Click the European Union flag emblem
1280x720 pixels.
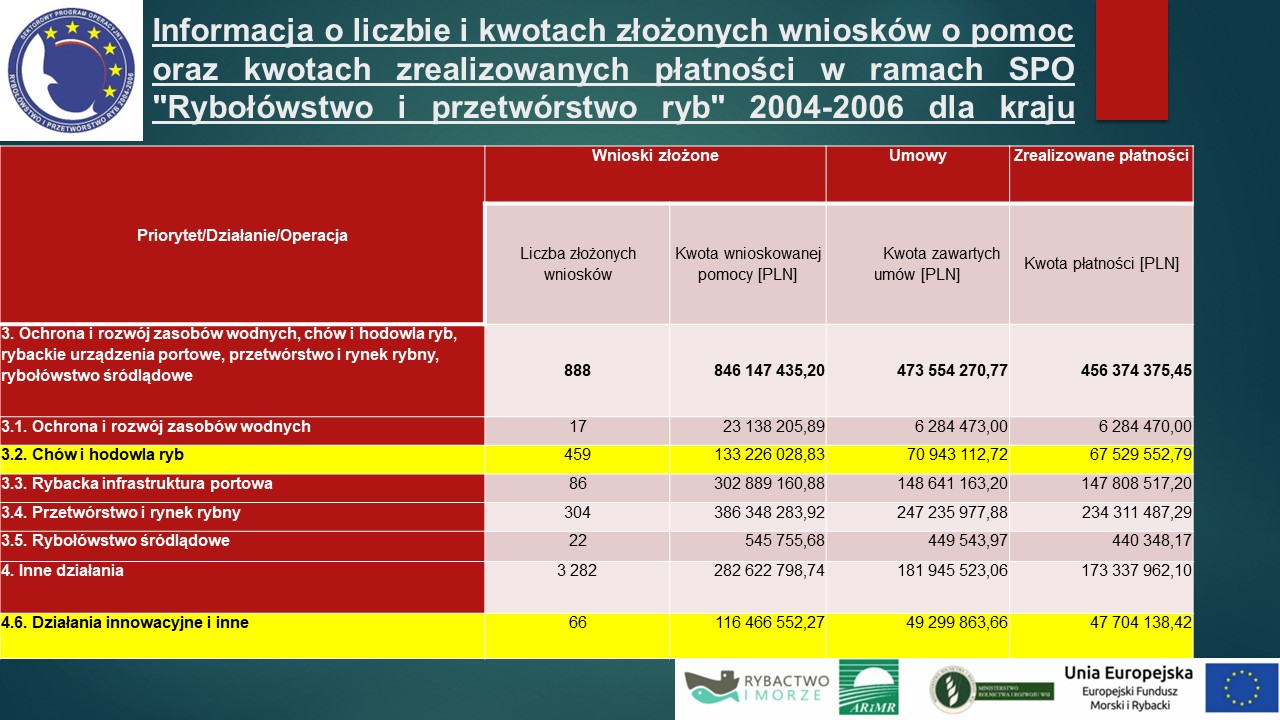[x=1241, y=688]
